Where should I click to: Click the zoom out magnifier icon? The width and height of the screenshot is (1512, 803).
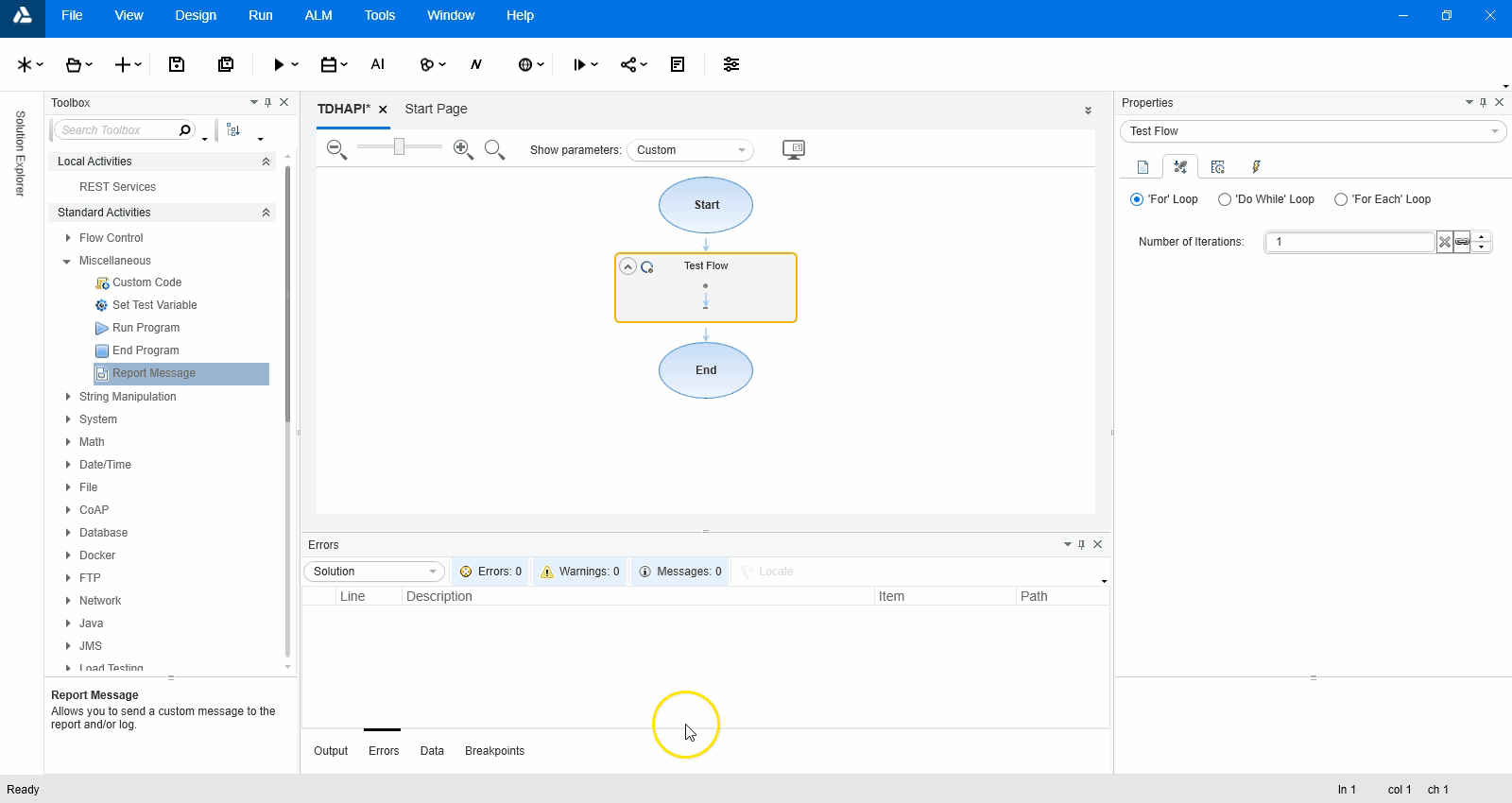[x=336, y=149]
